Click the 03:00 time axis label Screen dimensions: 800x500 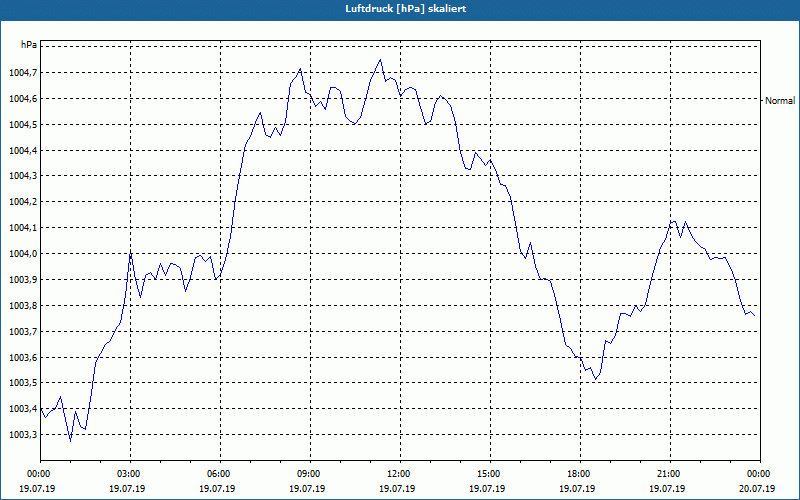coord(128,474)
